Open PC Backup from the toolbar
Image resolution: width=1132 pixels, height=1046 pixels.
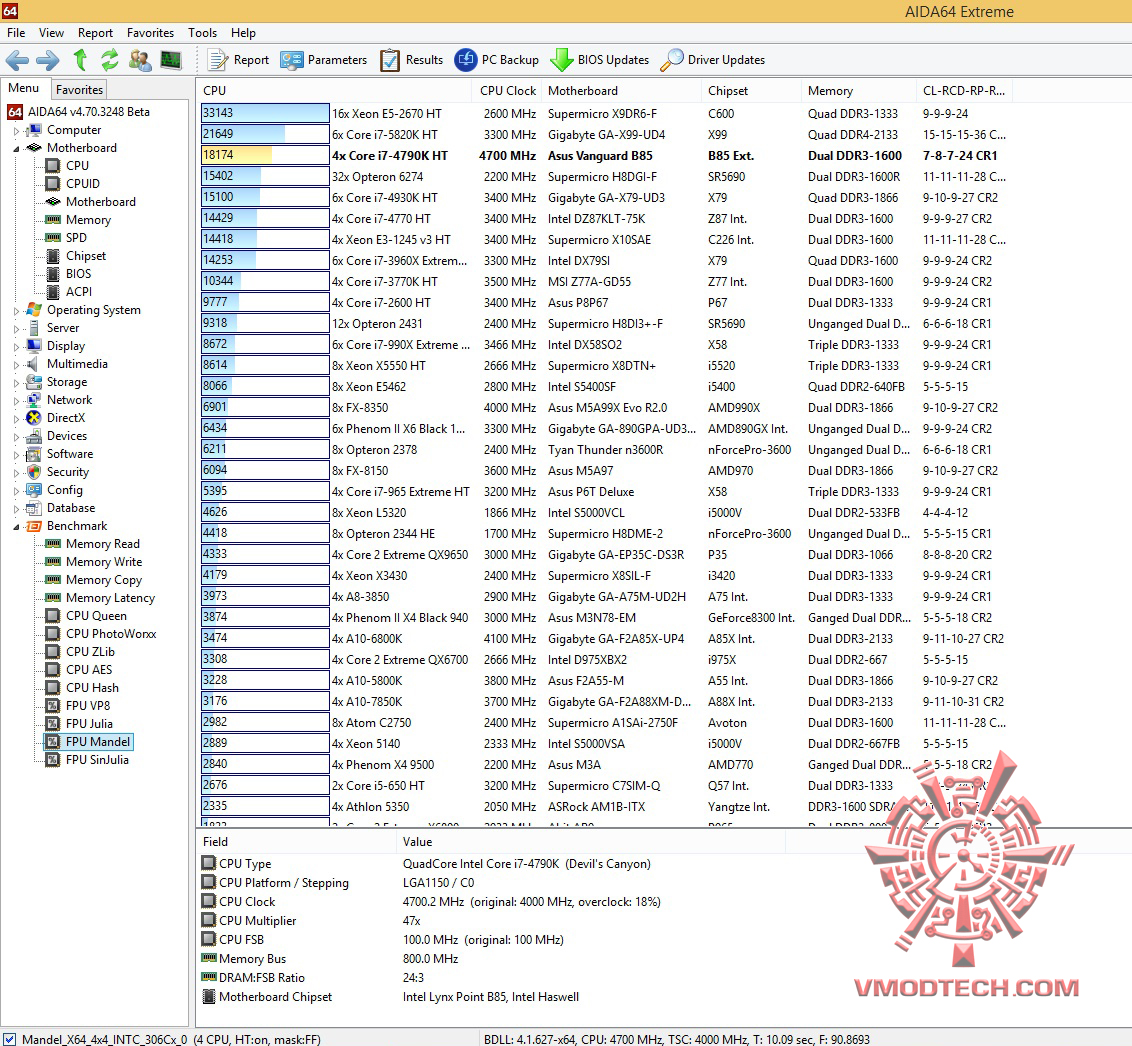(497, 60)
